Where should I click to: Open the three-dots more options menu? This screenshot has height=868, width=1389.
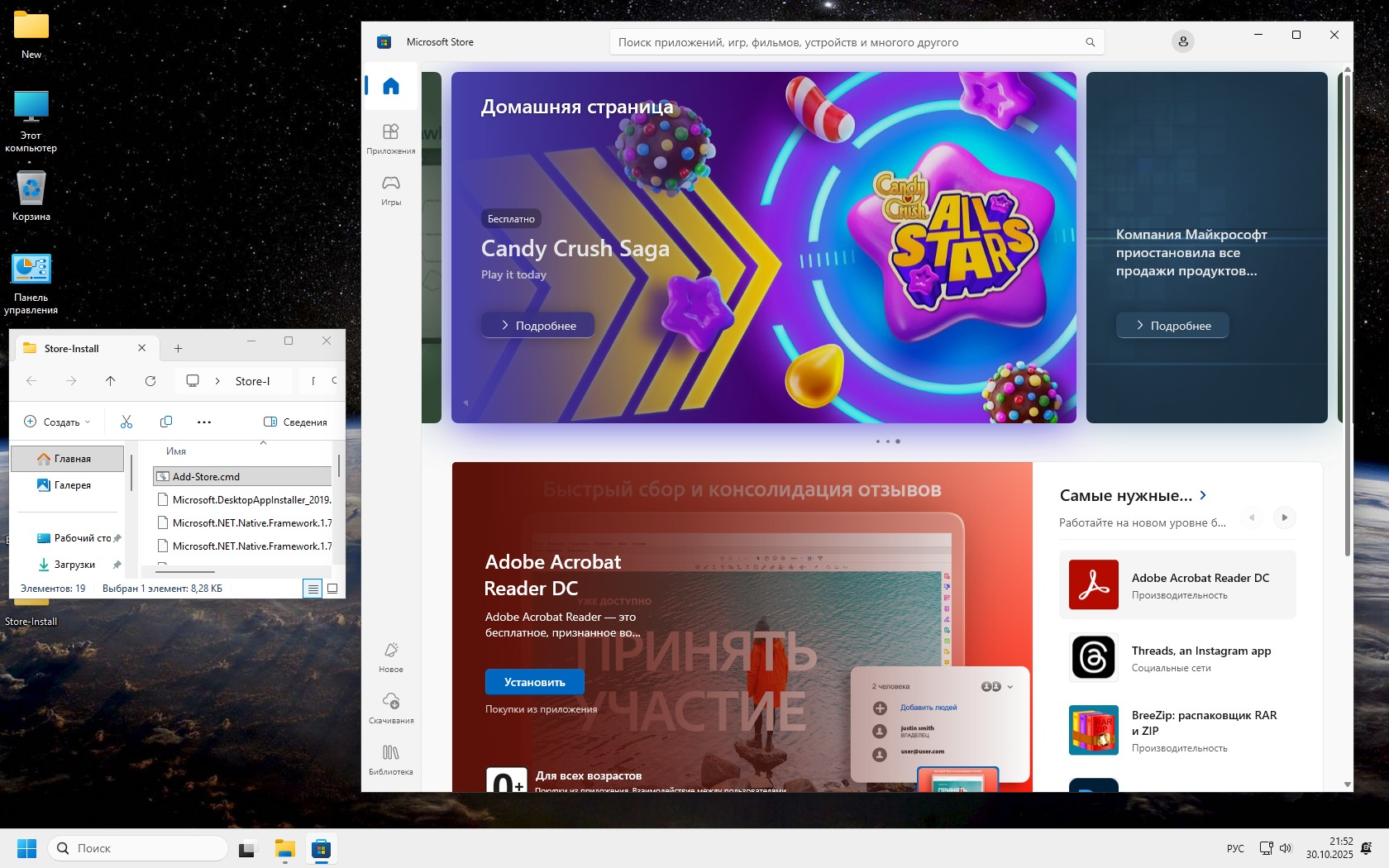click(204, 422)
